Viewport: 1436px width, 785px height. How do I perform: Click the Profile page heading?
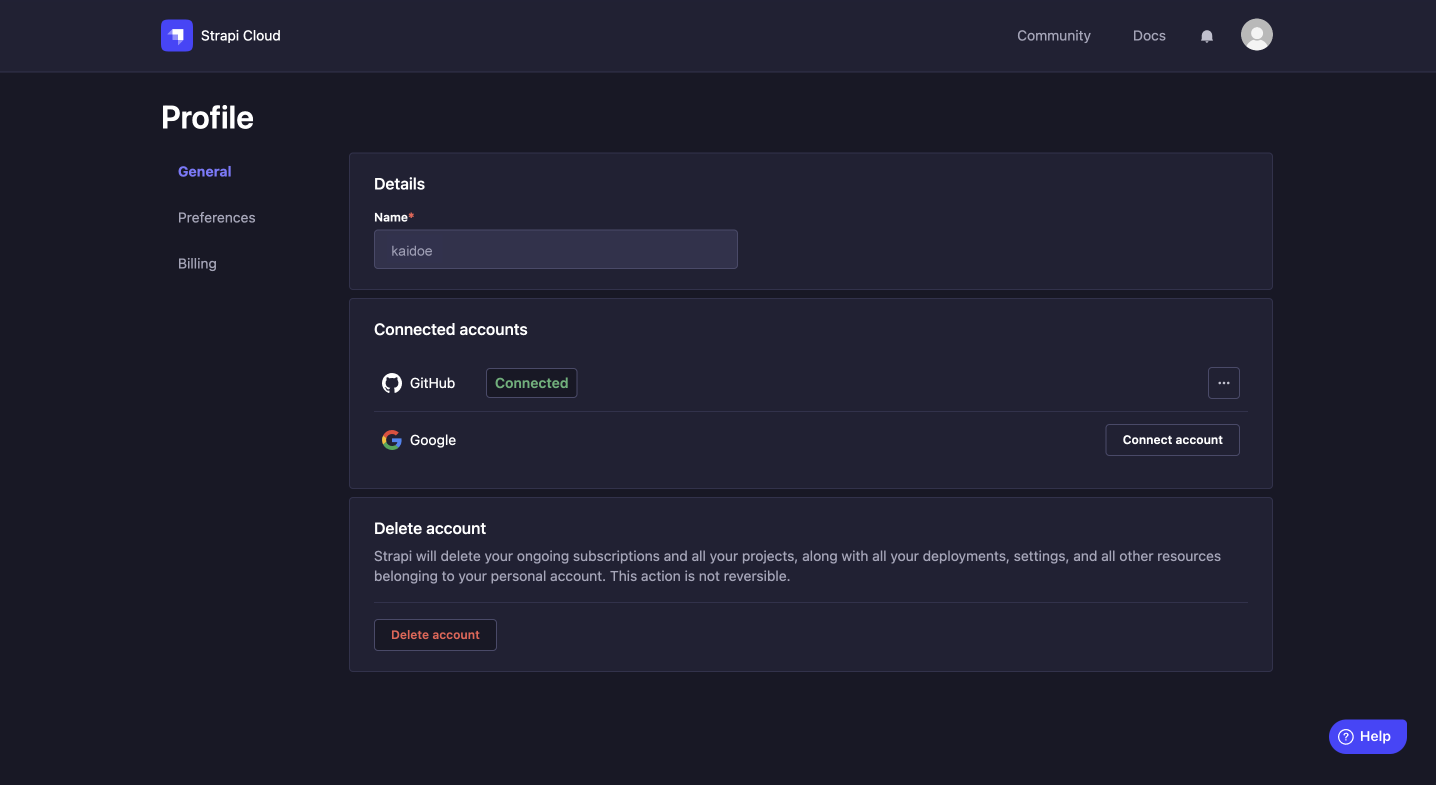click(x=207, y=117)
